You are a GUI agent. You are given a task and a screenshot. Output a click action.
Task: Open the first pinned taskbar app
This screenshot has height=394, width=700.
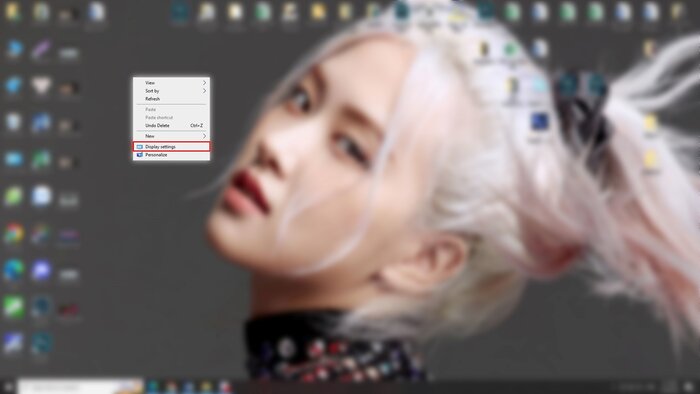click(153, 387)
